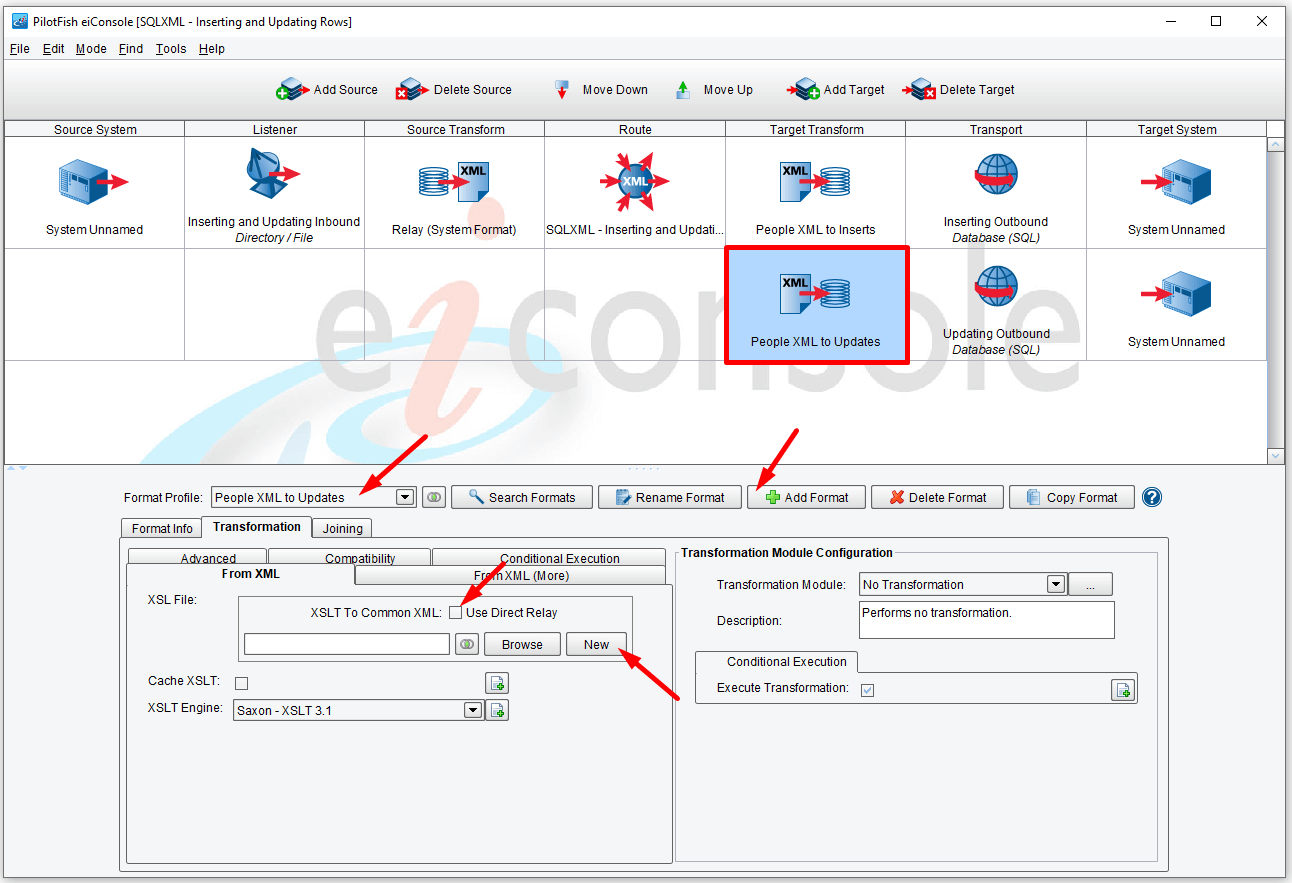This screenshot has height=883, width=1292.
Task: Click the ellipsis button beside Transformation Module
Action: click(x=1091, y=585)
